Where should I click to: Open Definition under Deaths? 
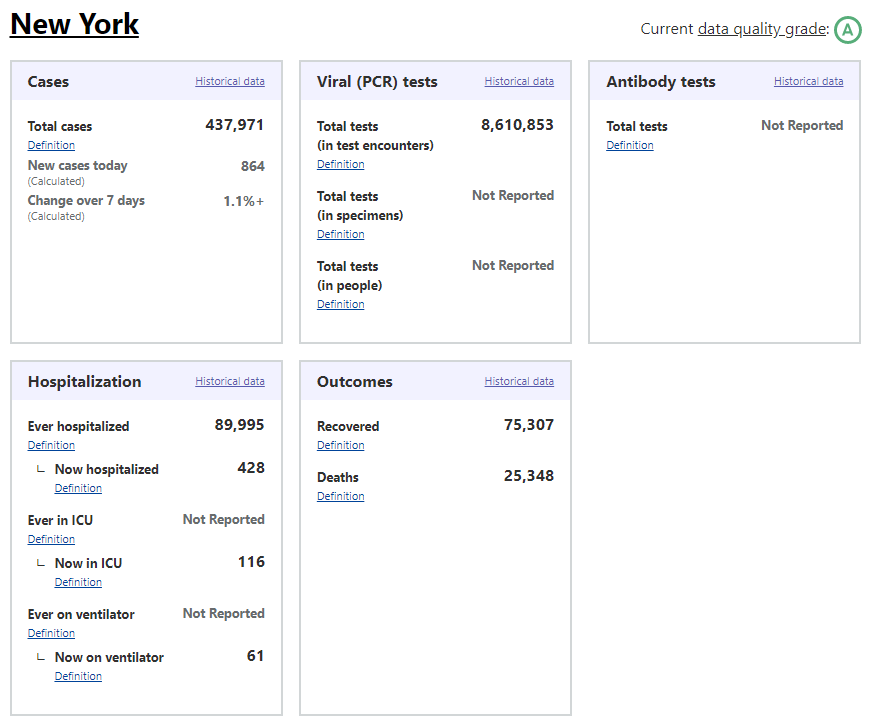click(x=340, y=496)
